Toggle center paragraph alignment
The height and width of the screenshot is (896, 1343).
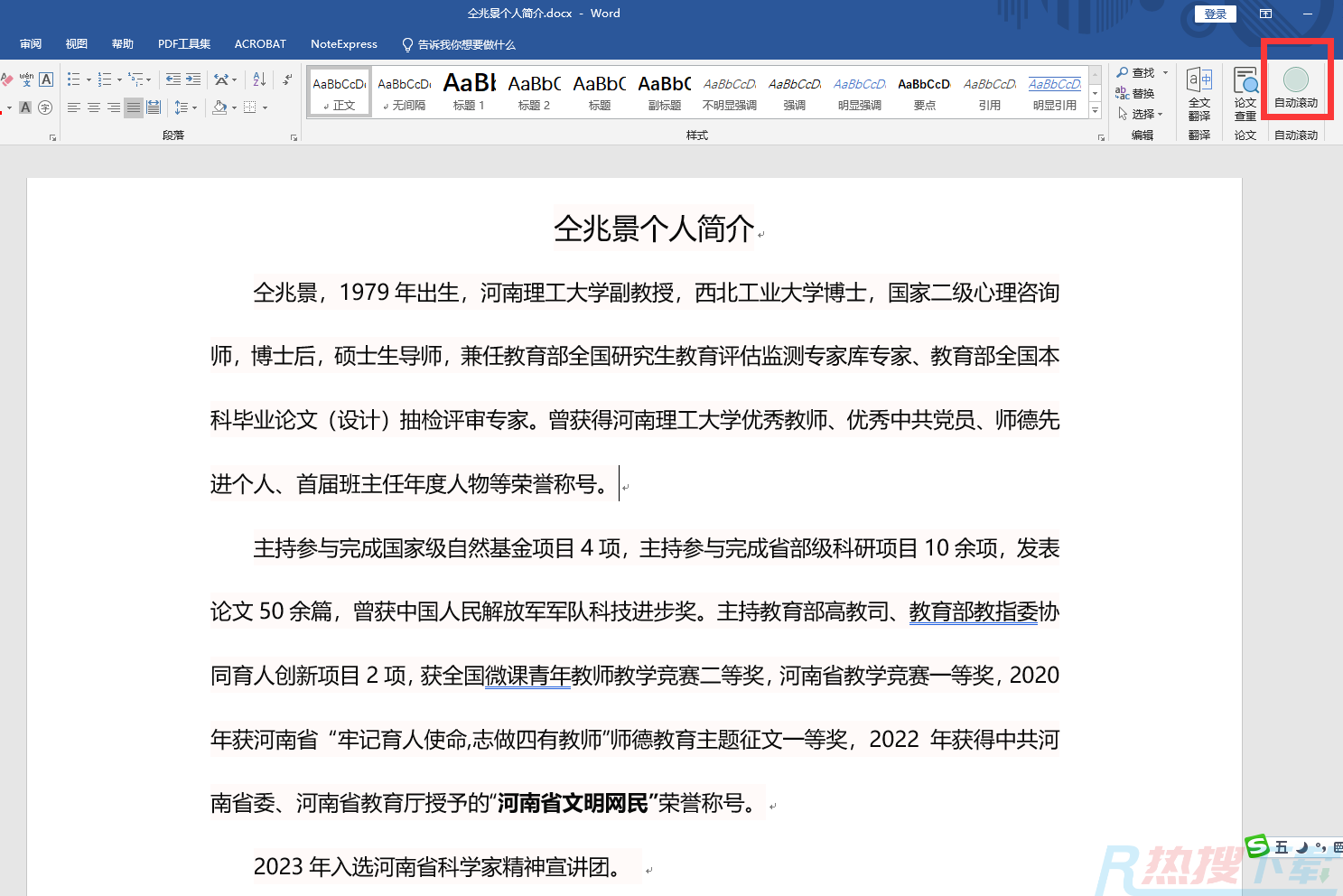(x=92, y=108)
